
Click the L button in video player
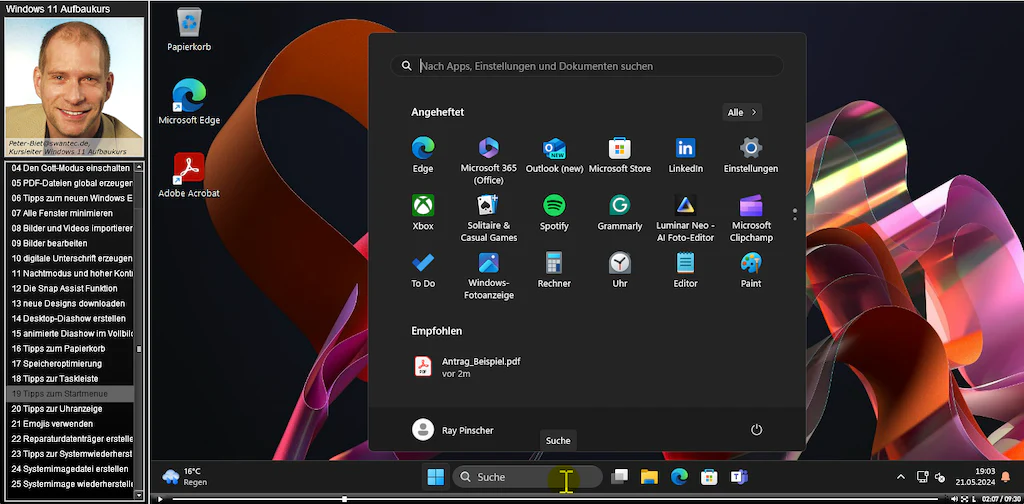pos(973,499)
